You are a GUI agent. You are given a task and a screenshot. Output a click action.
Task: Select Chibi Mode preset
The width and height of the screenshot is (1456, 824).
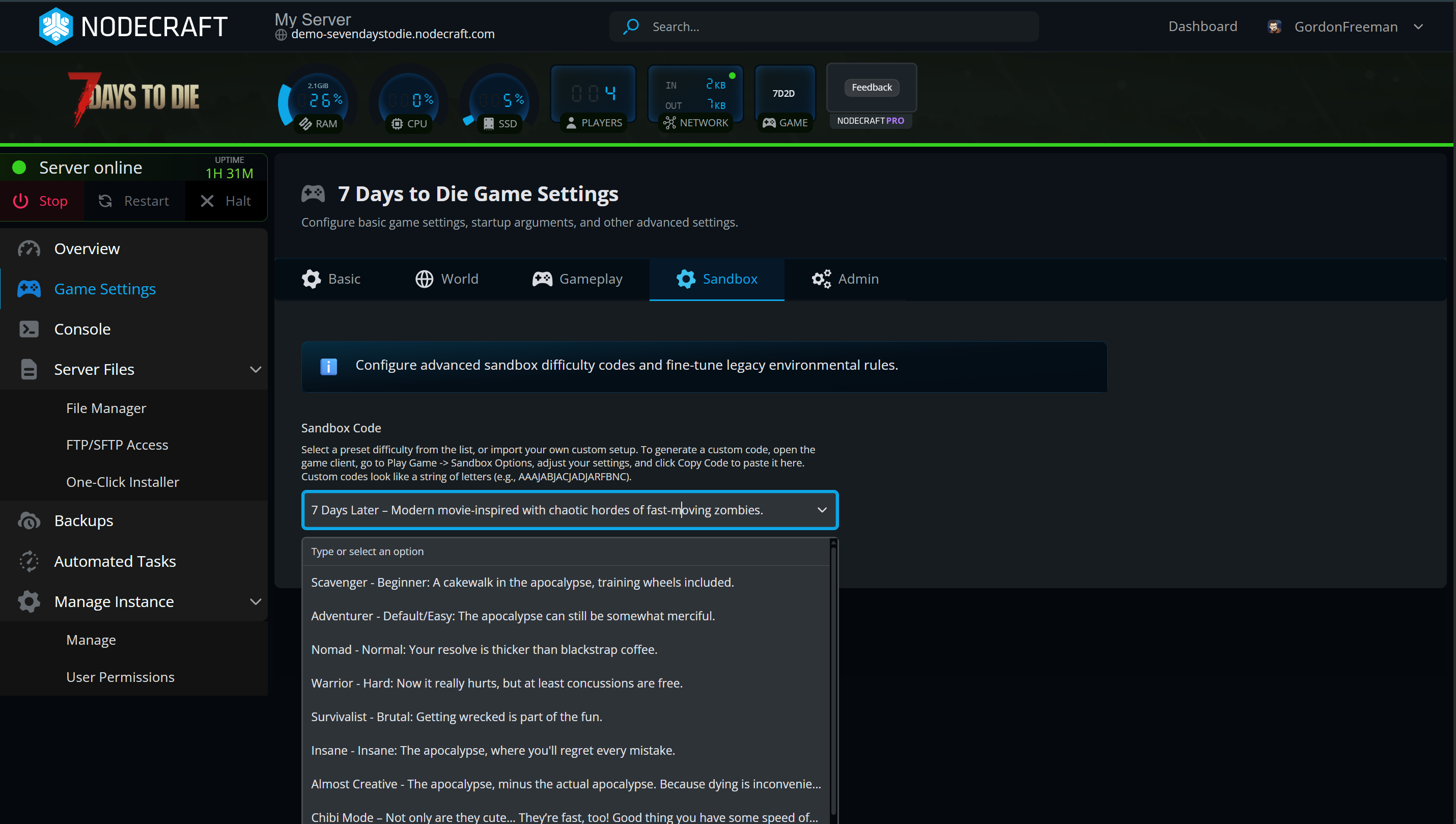click(566, 815)
